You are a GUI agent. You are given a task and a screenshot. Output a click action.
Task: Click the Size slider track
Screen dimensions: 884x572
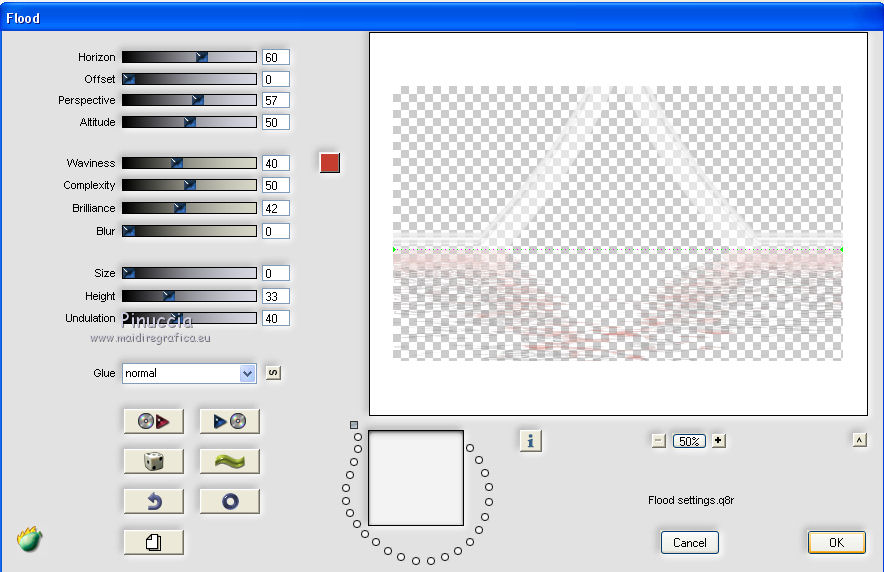(189, 273)
